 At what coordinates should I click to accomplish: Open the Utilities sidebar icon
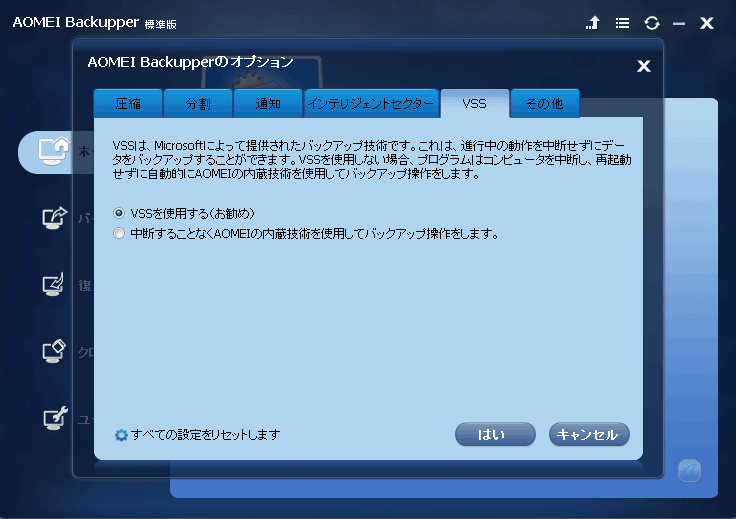(55, 418)
